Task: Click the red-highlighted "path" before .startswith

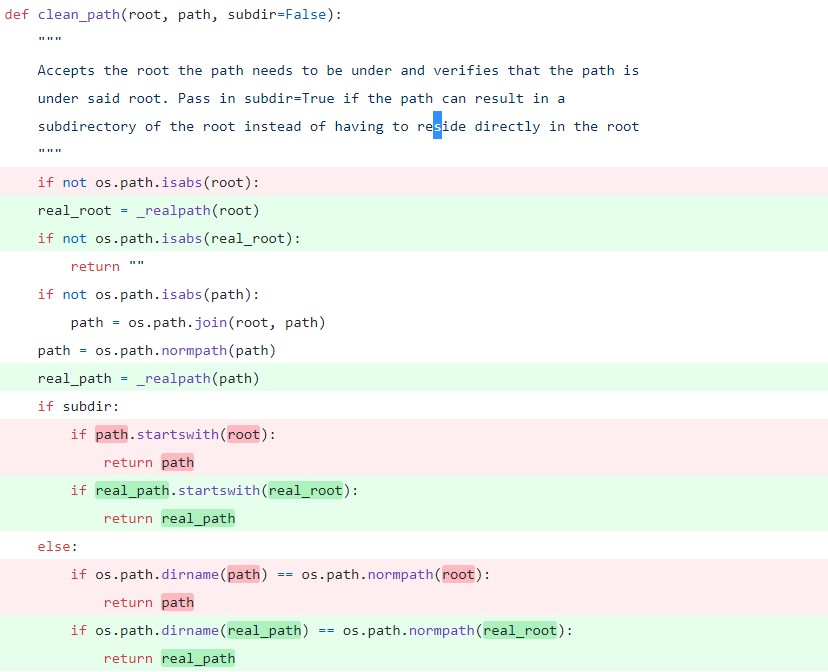Action: coord(111,435)
